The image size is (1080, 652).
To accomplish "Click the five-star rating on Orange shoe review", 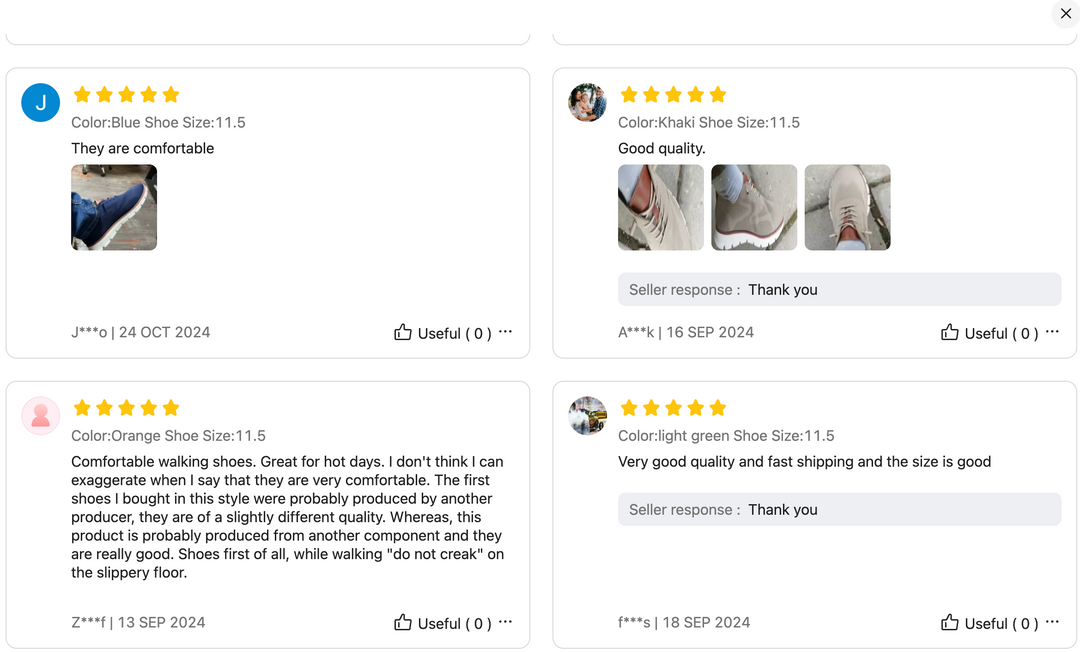I will click(126, 408).
